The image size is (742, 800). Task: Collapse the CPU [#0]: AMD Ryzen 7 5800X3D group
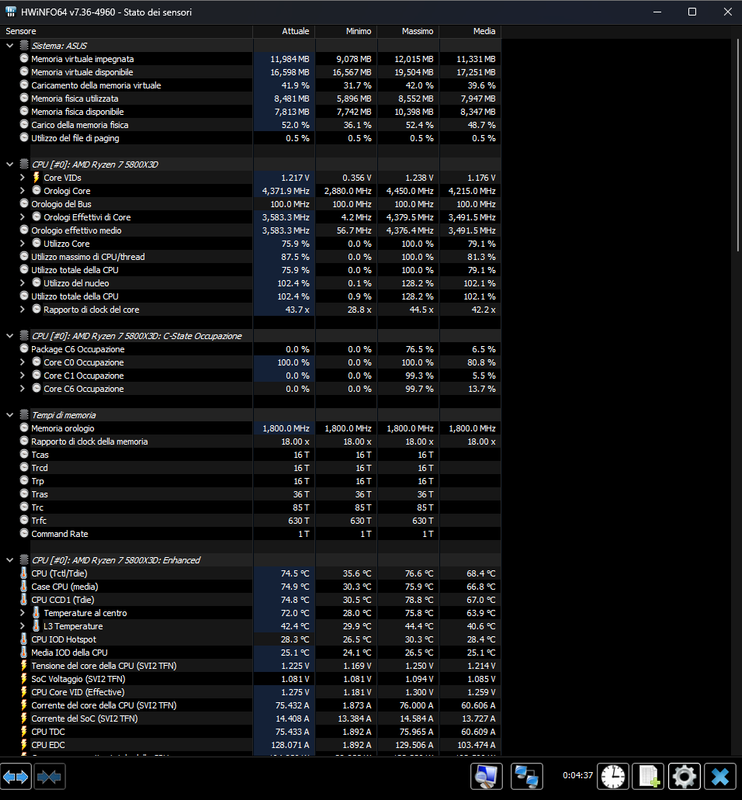(x=10, y=164)
